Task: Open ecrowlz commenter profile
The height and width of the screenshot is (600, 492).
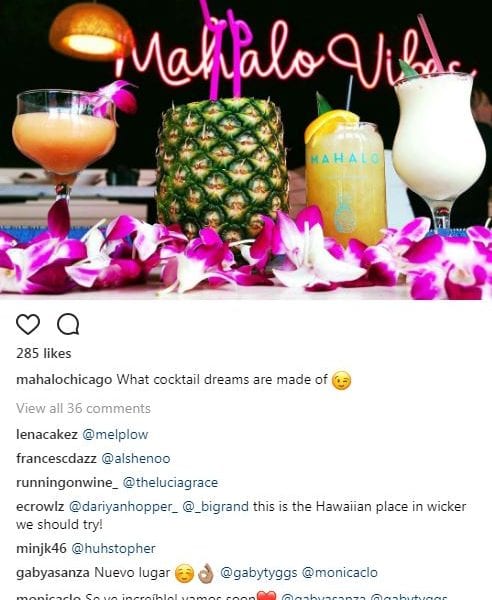Action: (40, 507)
